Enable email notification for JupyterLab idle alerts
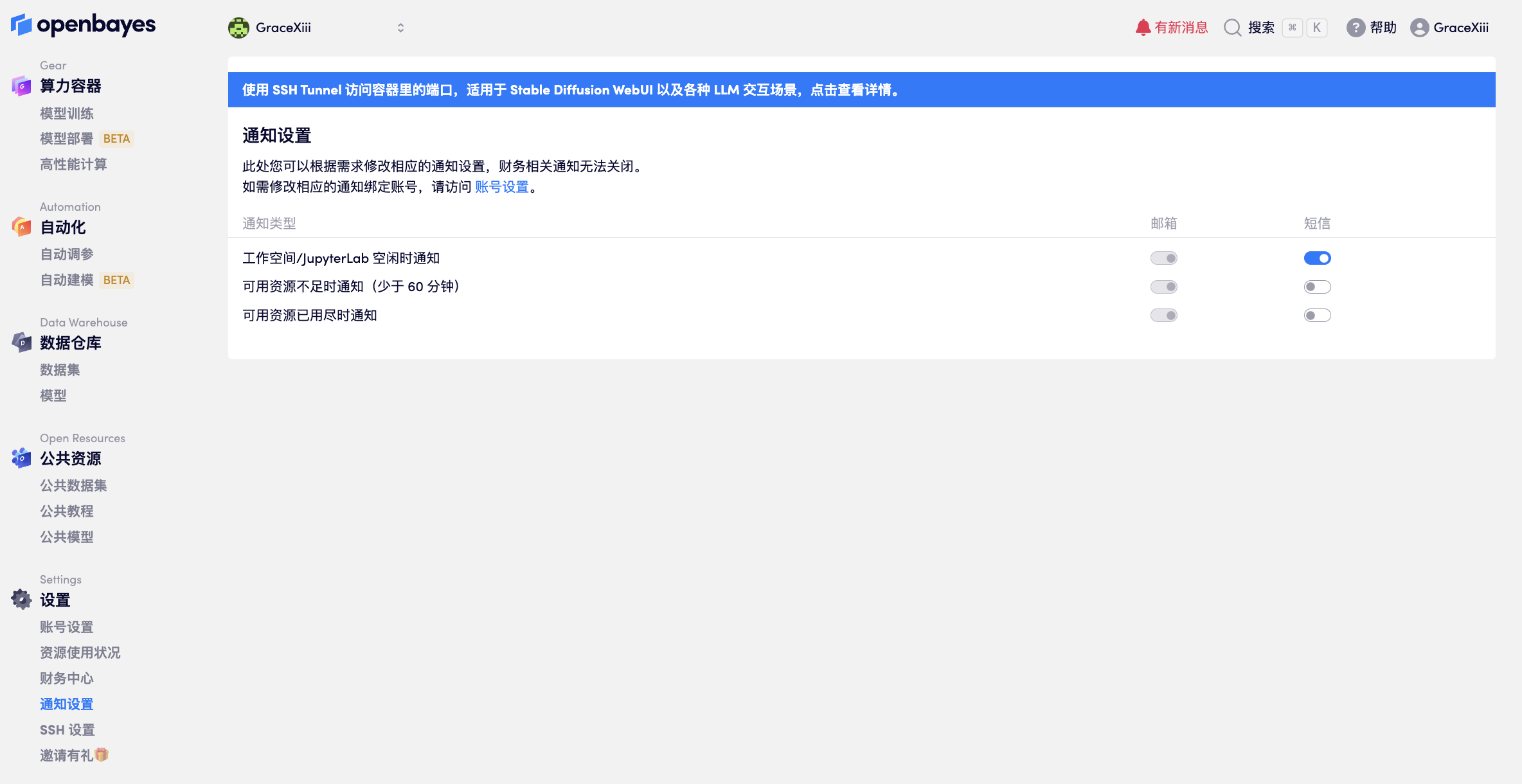This screenshot has width=1522, height=784. pyautogui.click(x=1164, y=258)
